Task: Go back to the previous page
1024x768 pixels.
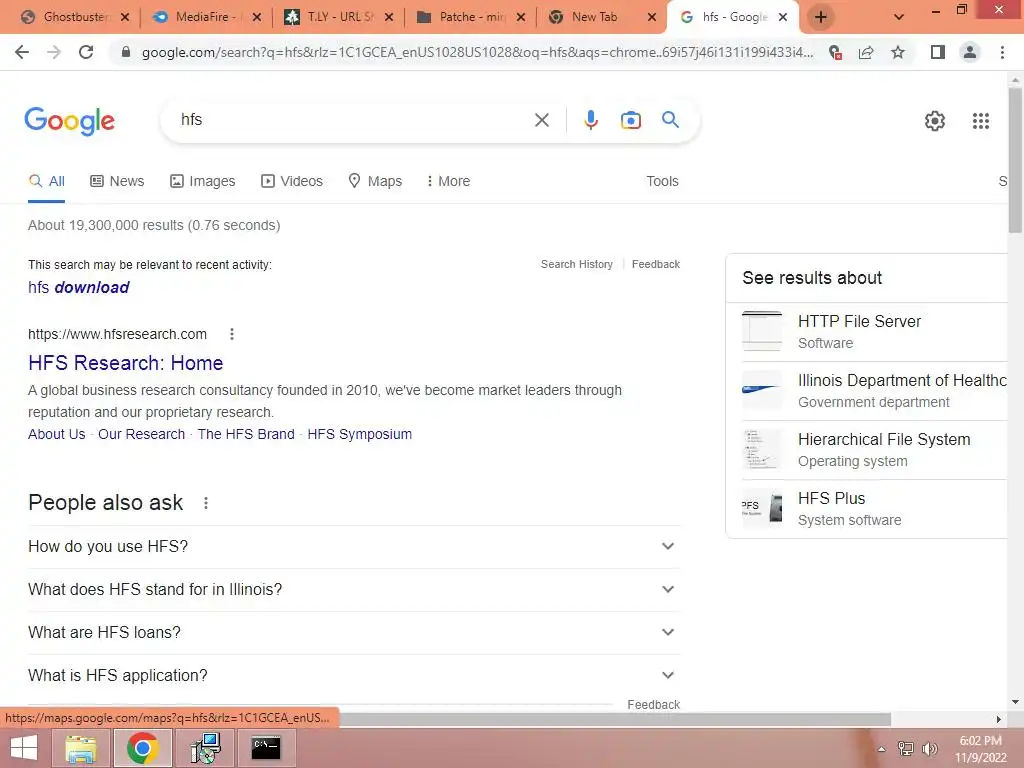Action: [22, 52]
